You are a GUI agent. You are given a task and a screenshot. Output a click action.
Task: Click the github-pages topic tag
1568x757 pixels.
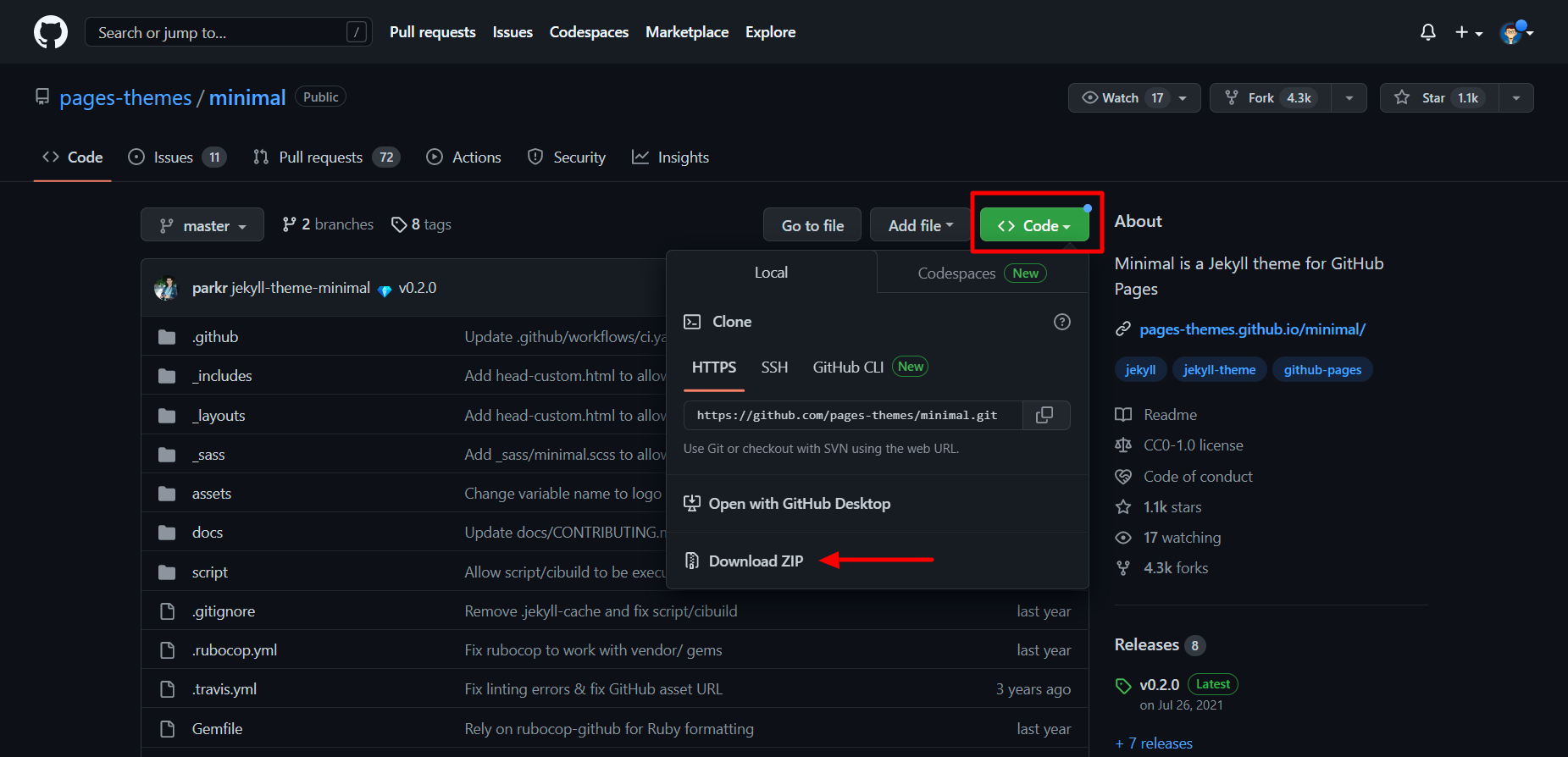pos(1322,370)
